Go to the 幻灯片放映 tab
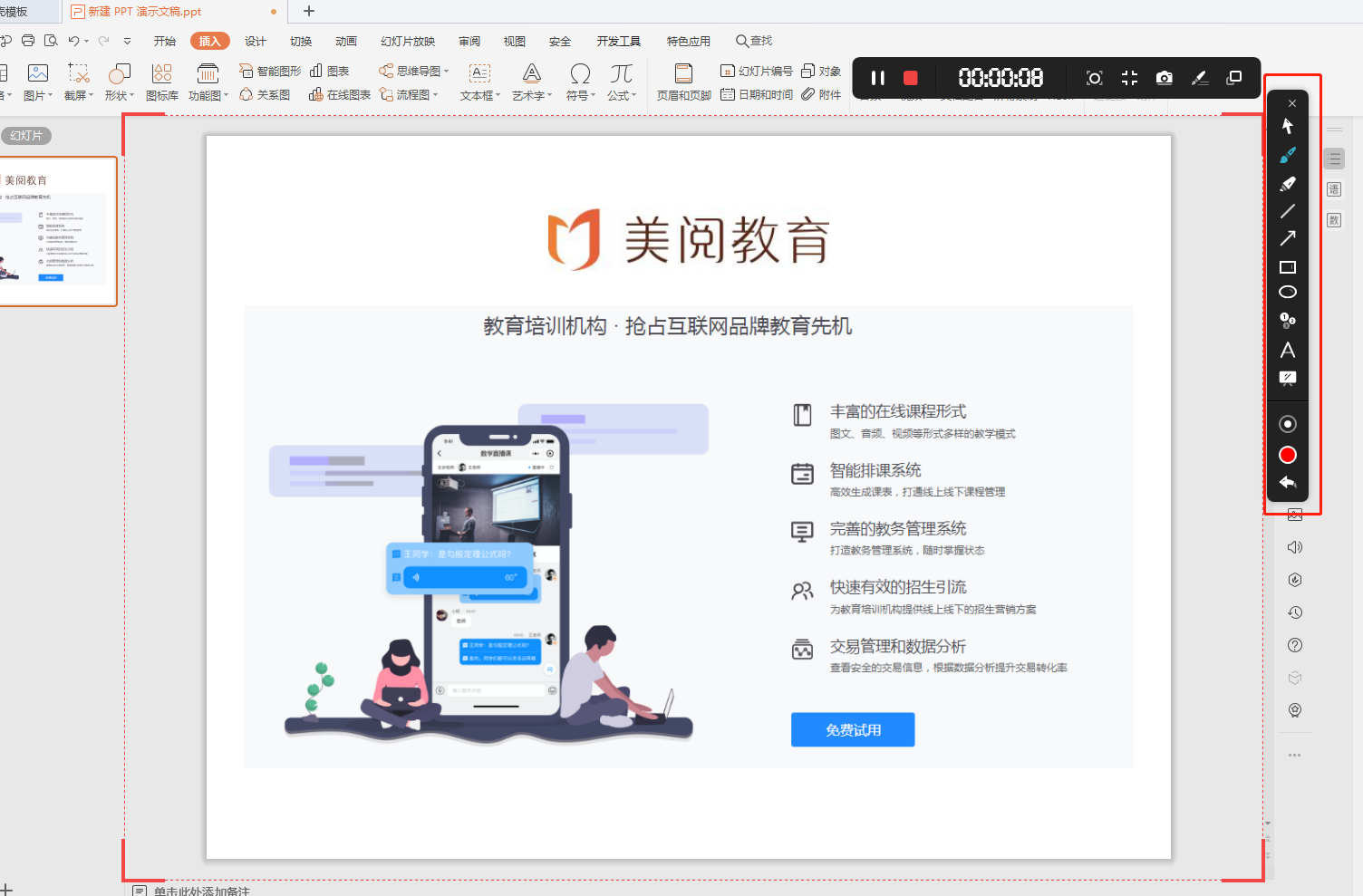1363x896 pixels. 408,41
